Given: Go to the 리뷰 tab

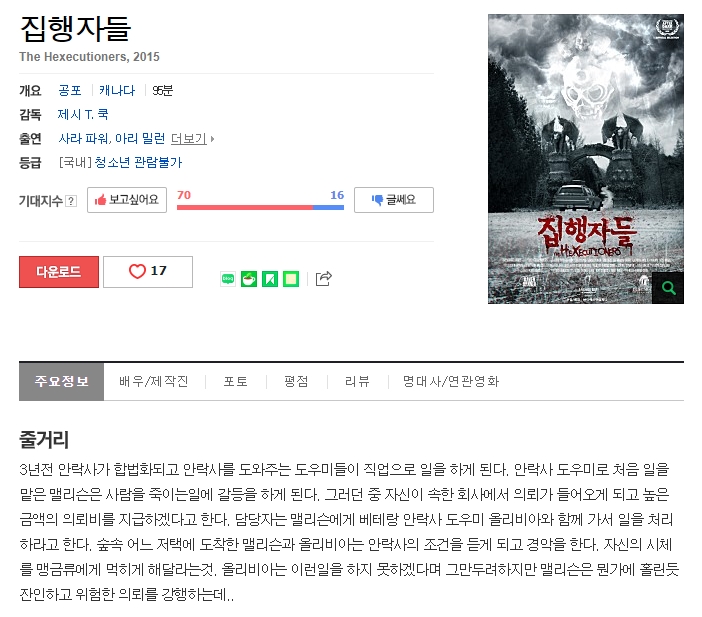Looking at the screenshot, I should (357, 381).
